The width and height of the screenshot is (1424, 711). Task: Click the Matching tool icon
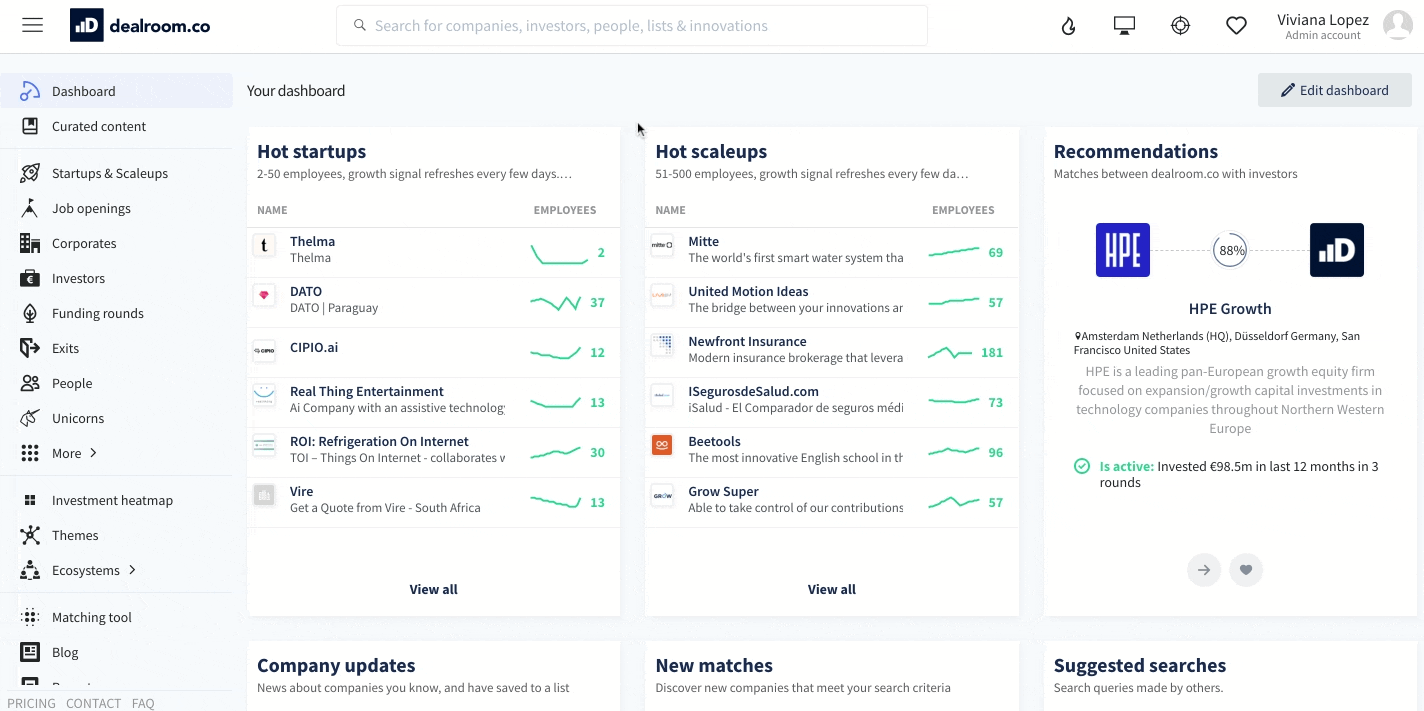point(30,617)
